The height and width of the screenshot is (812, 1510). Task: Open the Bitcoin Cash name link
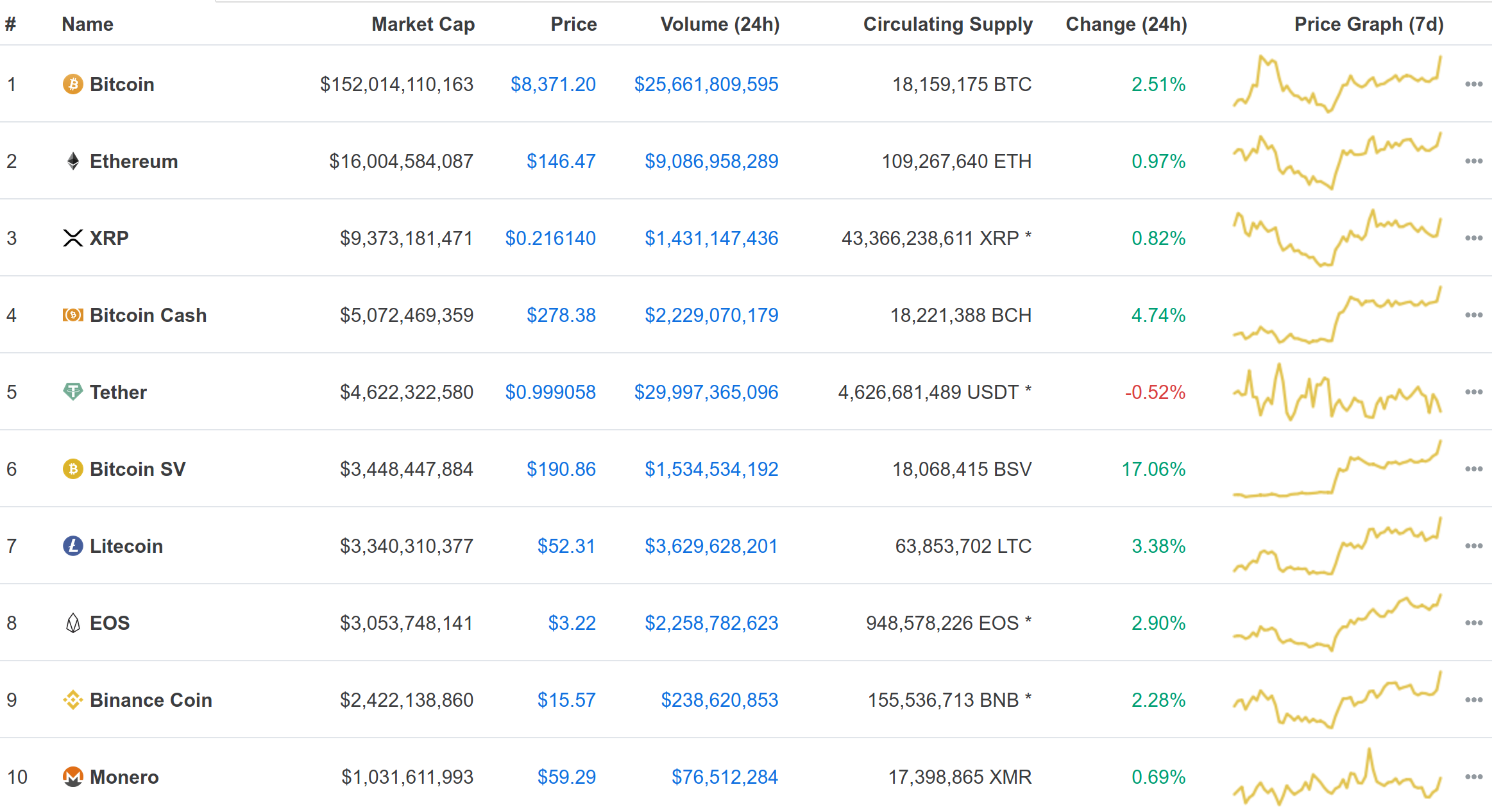pyautogui.click(x=148, y=315)
